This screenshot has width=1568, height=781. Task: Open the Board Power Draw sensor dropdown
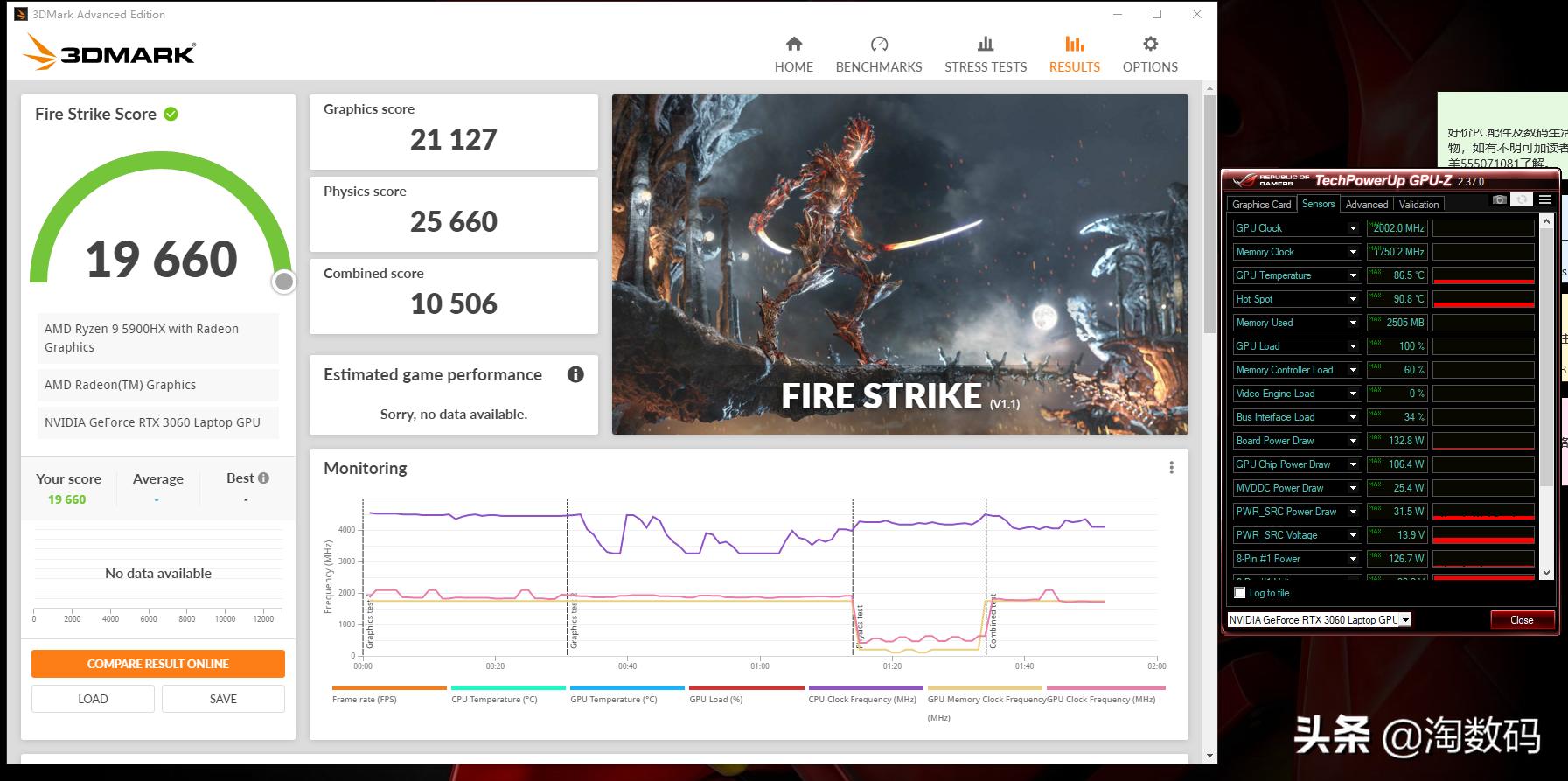tap(1353, 441)
